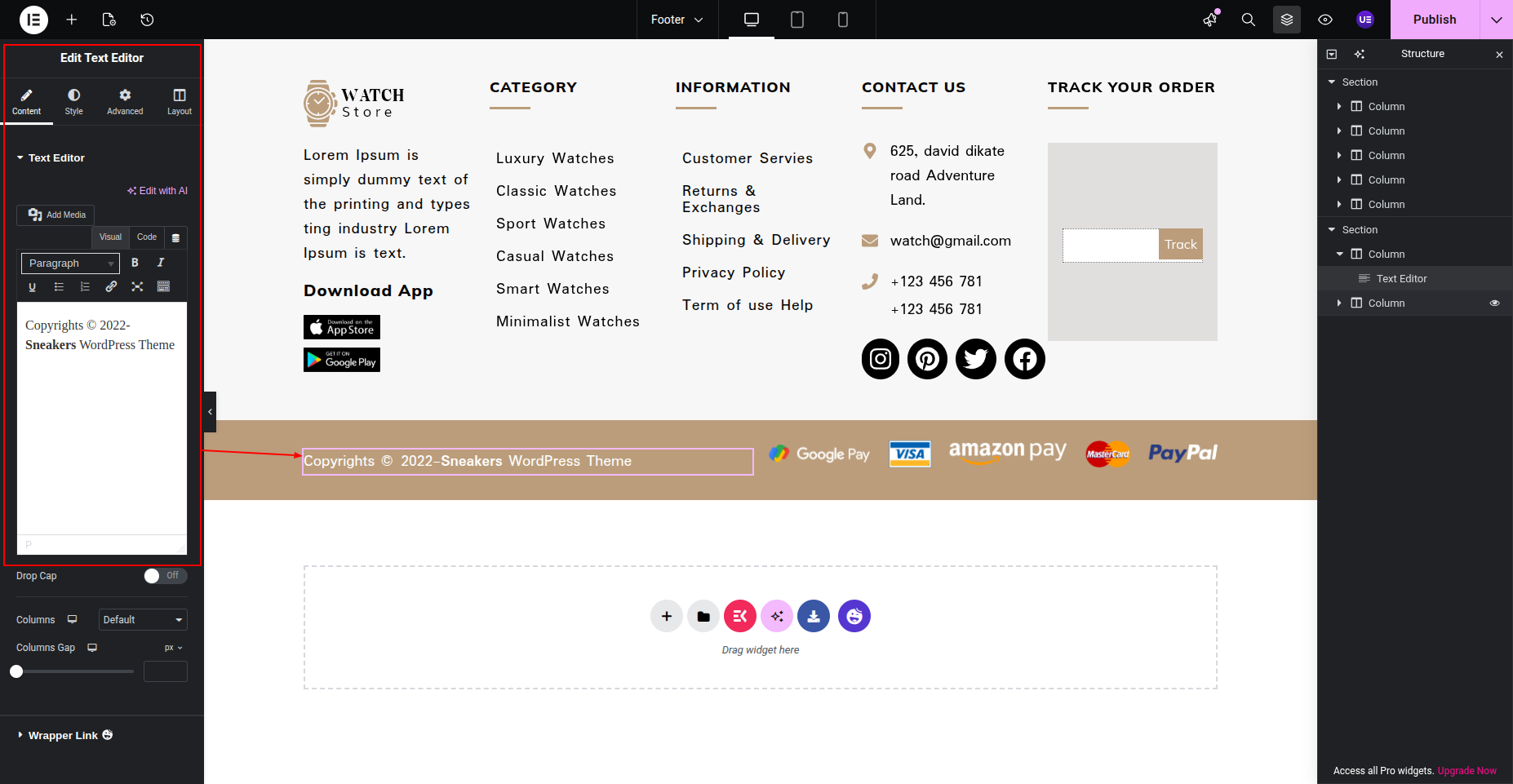Switch text editor to Code mode
The image size is (1513, 784).
[x=147, y=237]
